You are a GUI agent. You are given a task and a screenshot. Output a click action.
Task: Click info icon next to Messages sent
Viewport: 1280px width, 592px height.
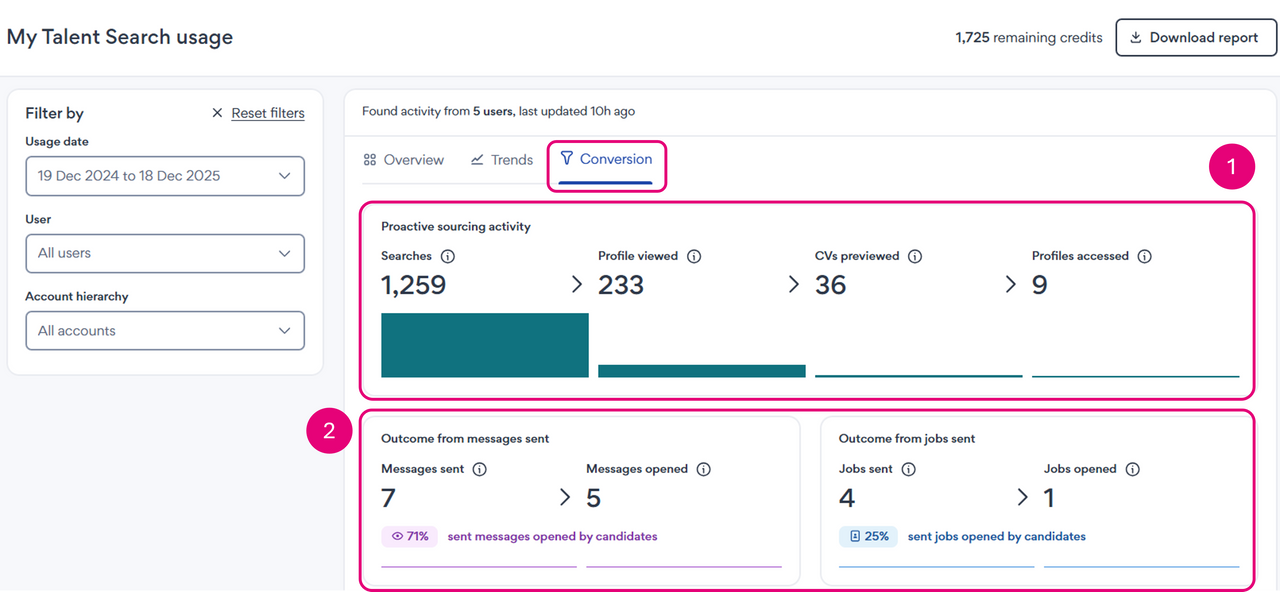coord(480,469)
